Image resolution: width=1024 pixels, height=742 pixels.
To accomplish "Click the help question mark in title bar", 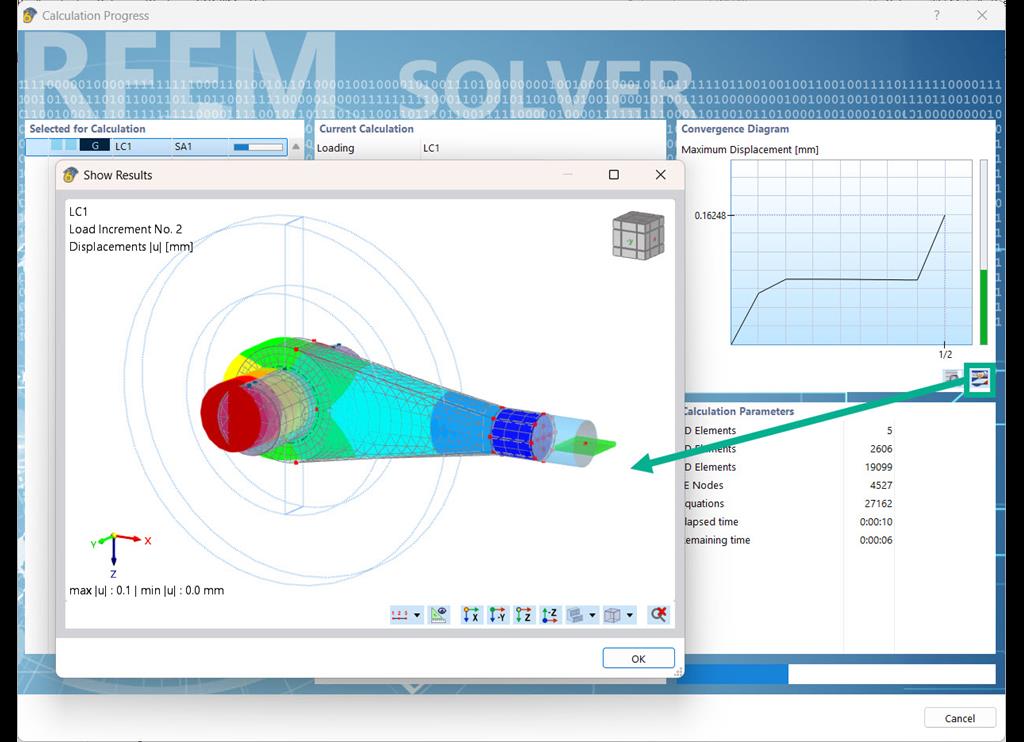I will (x=936, y=15).
